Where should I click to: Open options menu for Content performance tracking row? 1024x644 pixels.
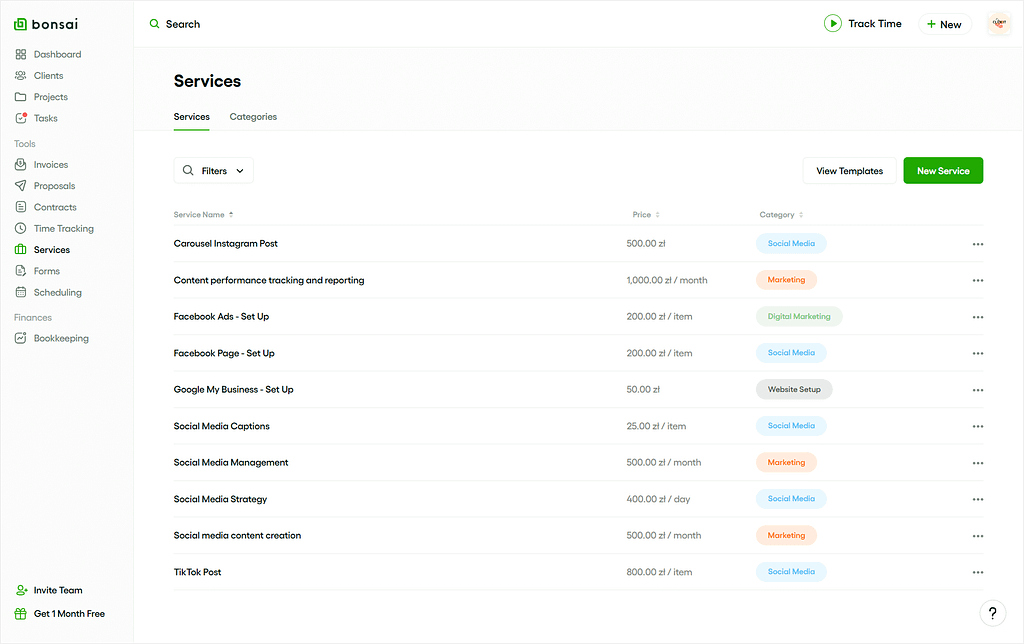coord(978,280)
